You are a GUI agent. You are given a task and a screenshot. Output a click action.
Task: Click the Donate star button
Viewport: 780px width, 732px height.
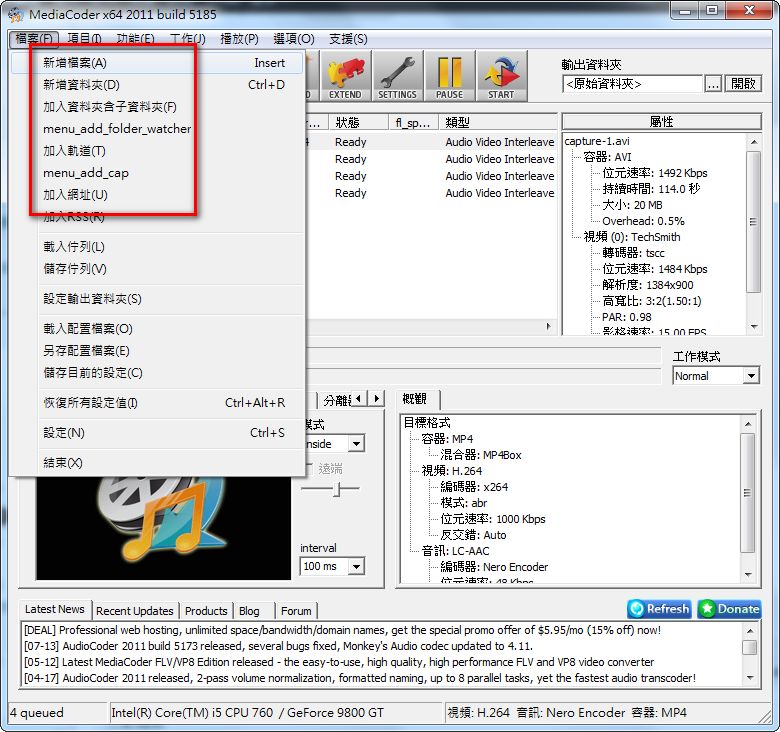point(729,609)
